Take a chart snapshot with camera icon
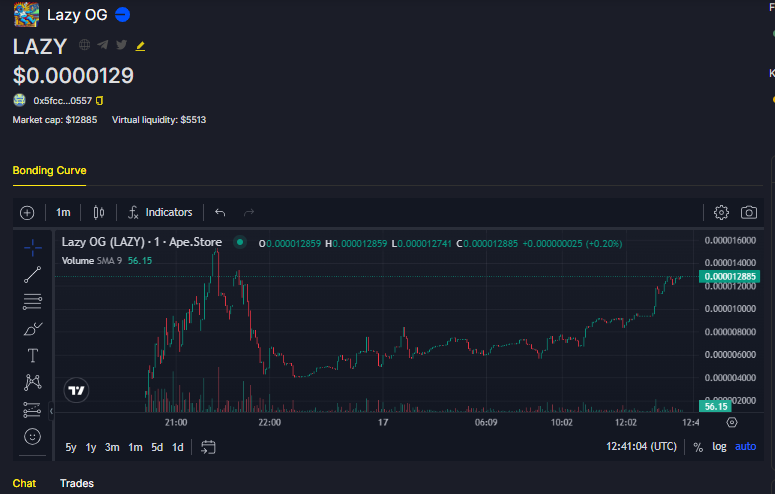The image size is (775, 494). pyautogui.click(x=749, y=213)
